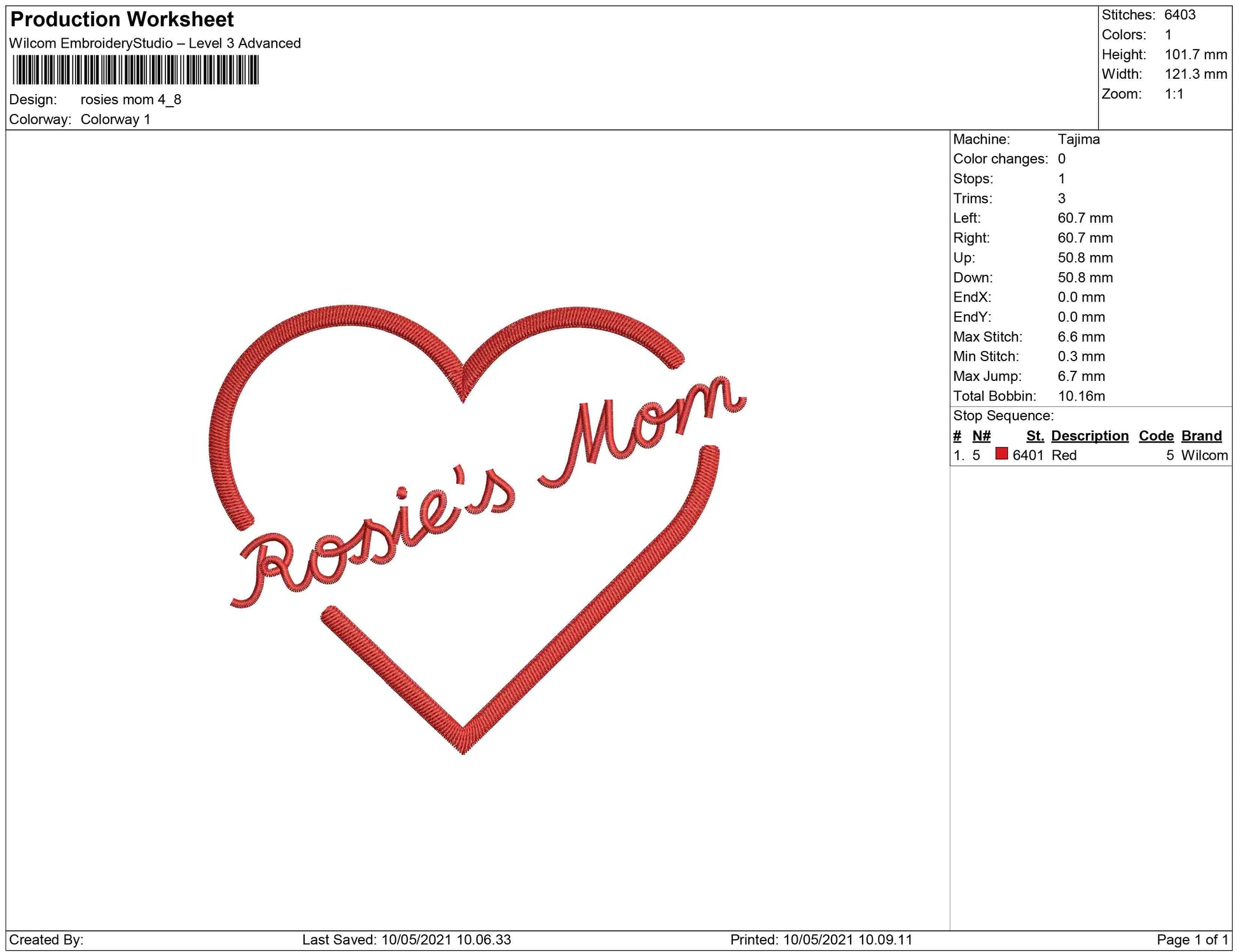Screen dimensions: 1238x952
Task: Click the Red thread row in stop sequence
Action: pos(1064,455)
